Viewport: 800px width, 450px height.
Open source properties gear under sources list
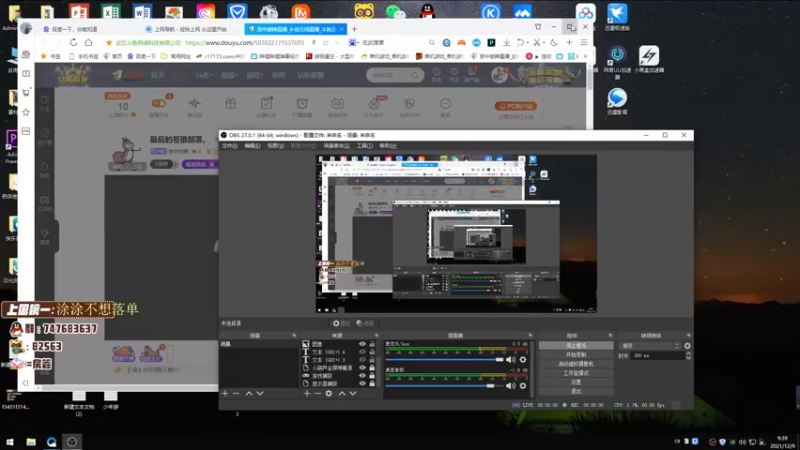329,393
